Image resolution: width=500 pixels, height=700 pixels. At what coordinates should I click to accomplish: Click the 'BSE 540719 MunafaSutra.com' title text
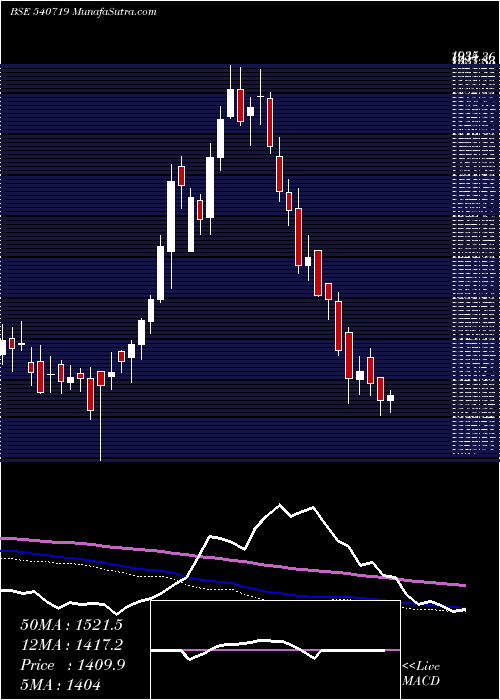pos(83,12)
